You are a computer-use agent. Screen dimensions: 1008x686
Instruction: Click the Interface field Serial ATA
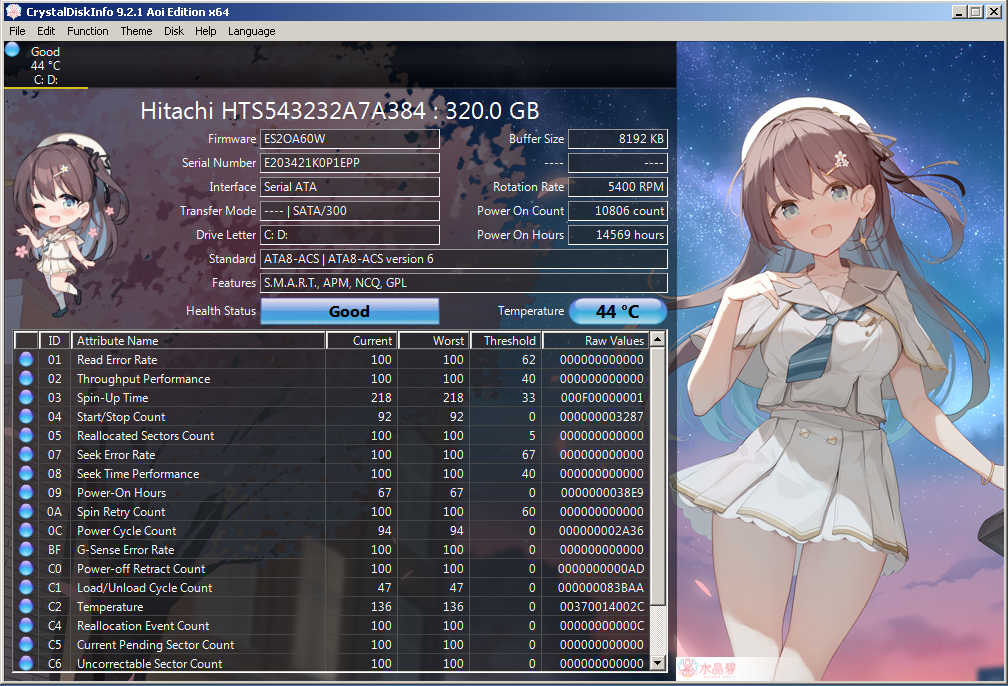pyautogui.click(x=350, y=187)
